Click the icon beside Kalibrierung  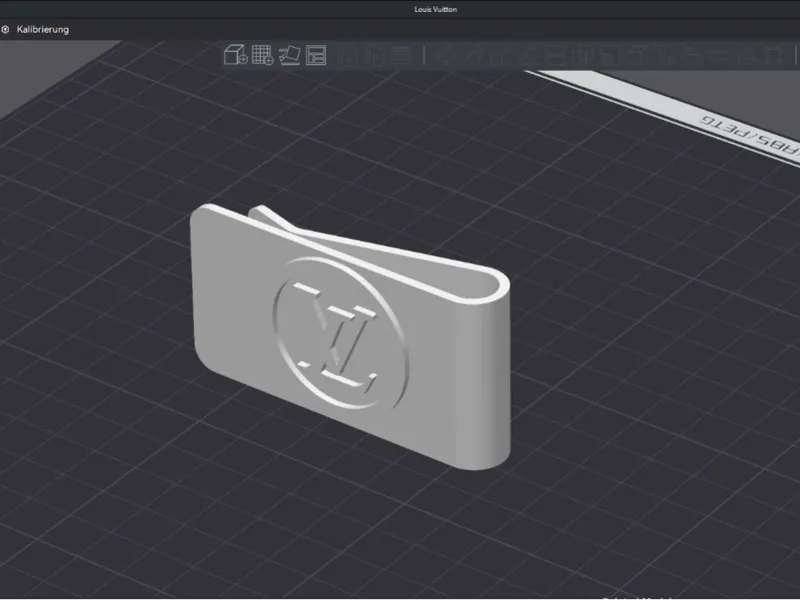[x=5, y=30]
